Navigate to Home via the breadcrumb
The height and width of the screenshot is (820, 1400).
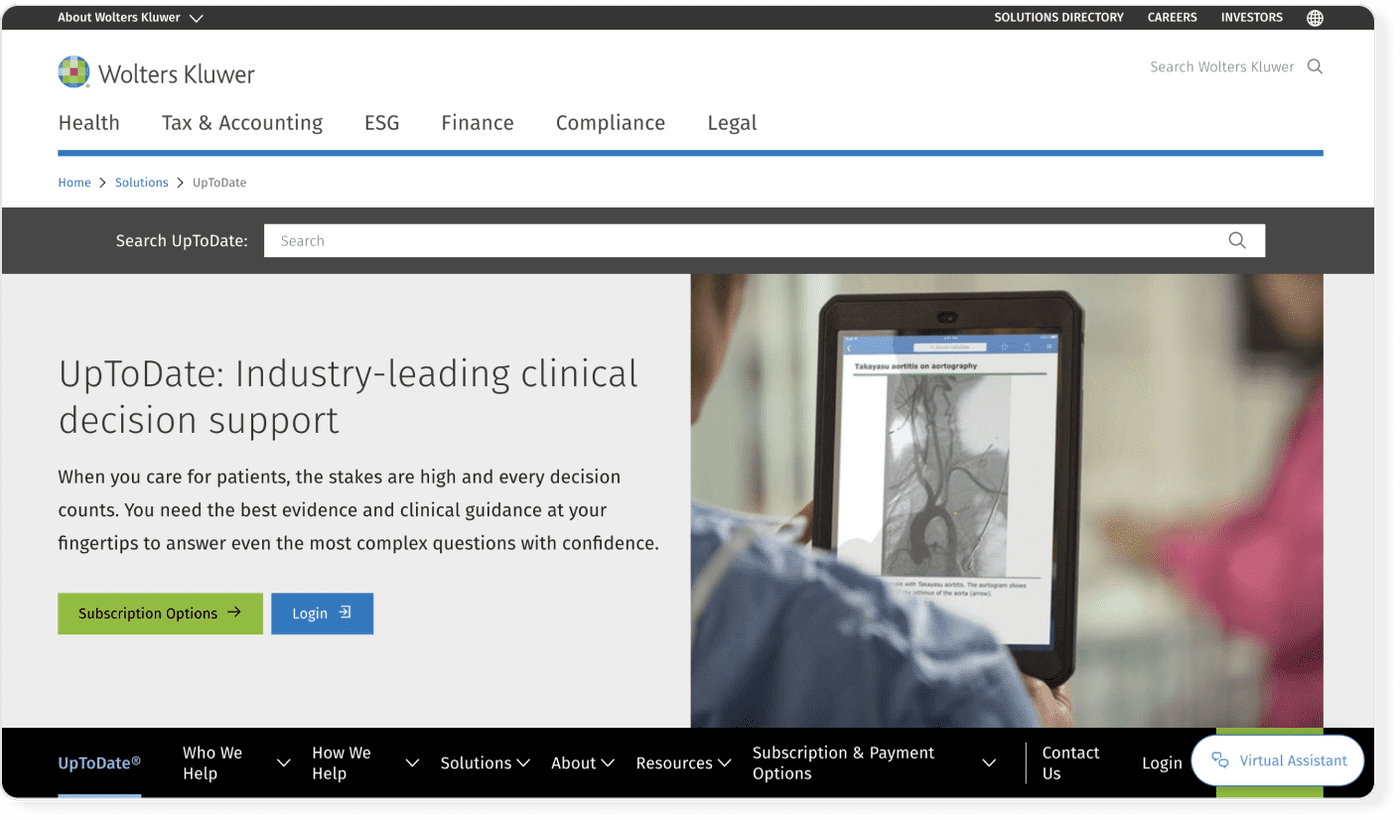[74, 182]
